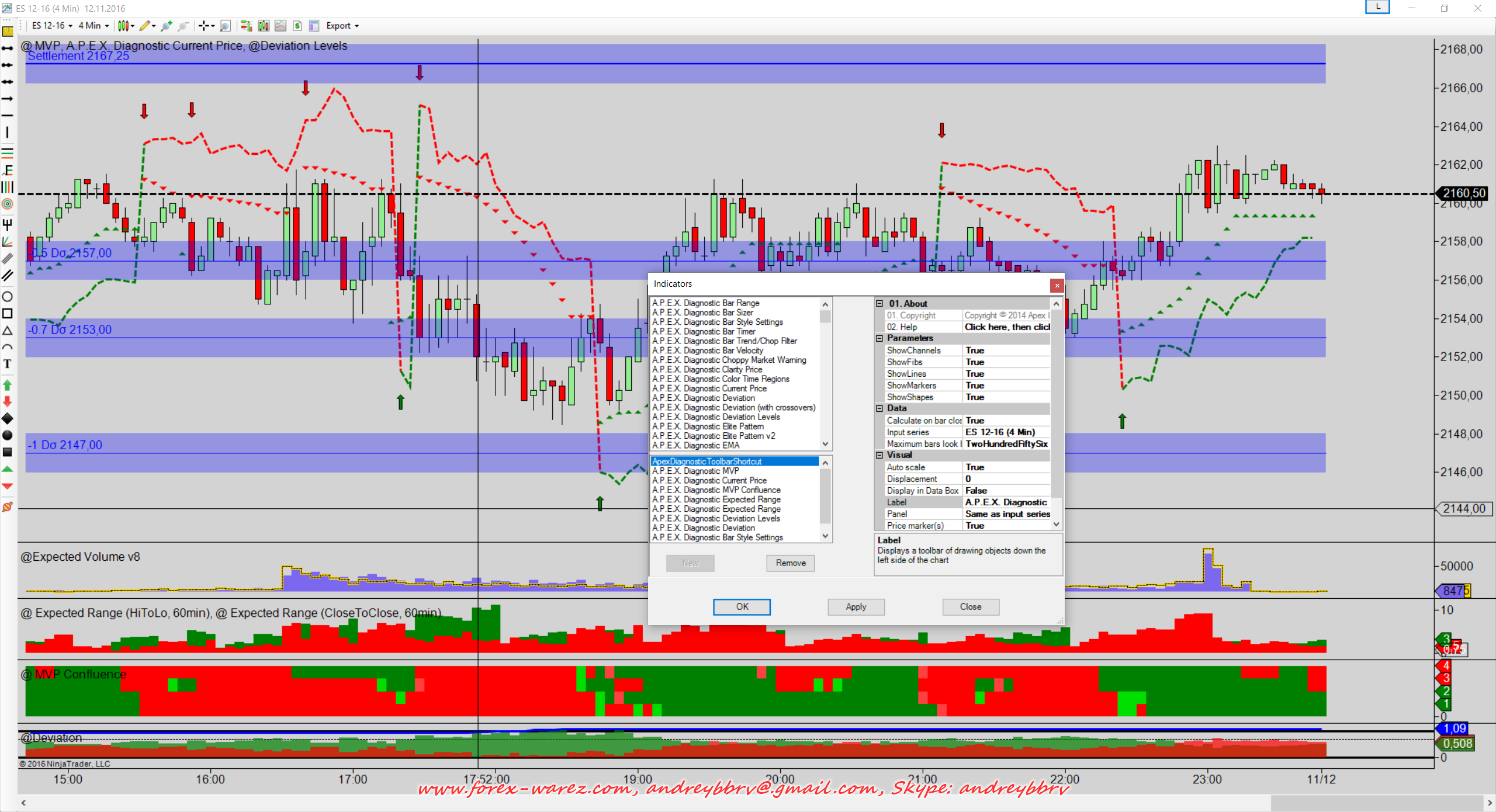The image size is (1496, 812).
Task: Open the ES 12-16 instrument dropdown
Action: (x=52, y=26)
